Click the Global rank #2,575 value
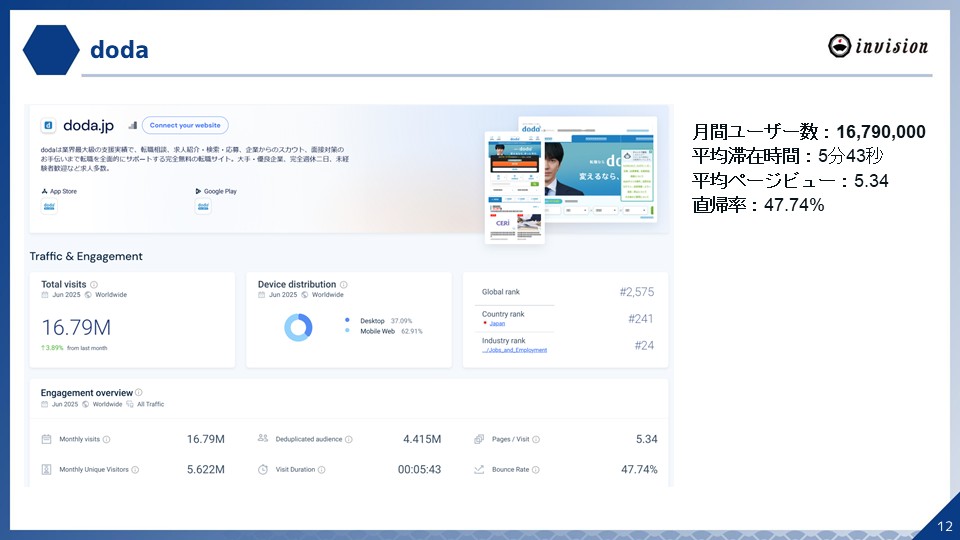This screenshot has height=540, width=960. tap(637, 292)
